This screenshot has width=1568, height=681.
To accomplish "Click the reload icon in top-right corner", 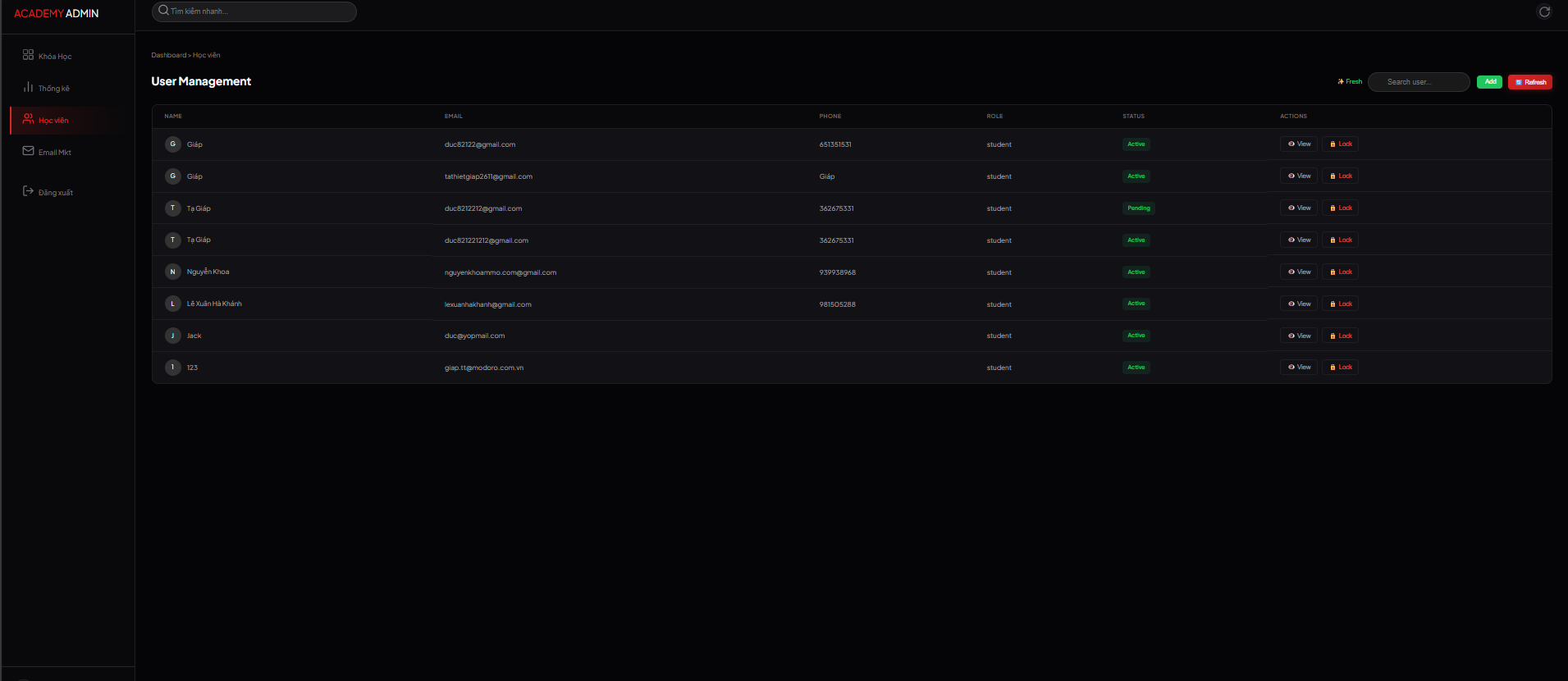I will pos(1544,11).
